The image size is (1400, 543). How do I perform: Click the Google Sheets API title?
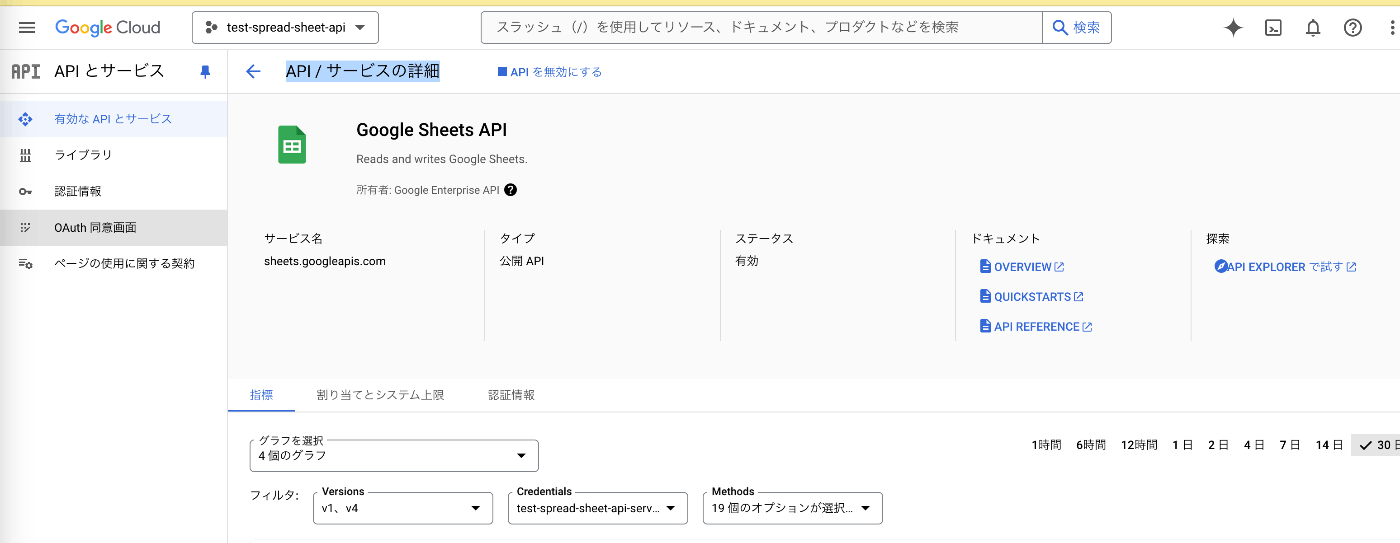432,130
